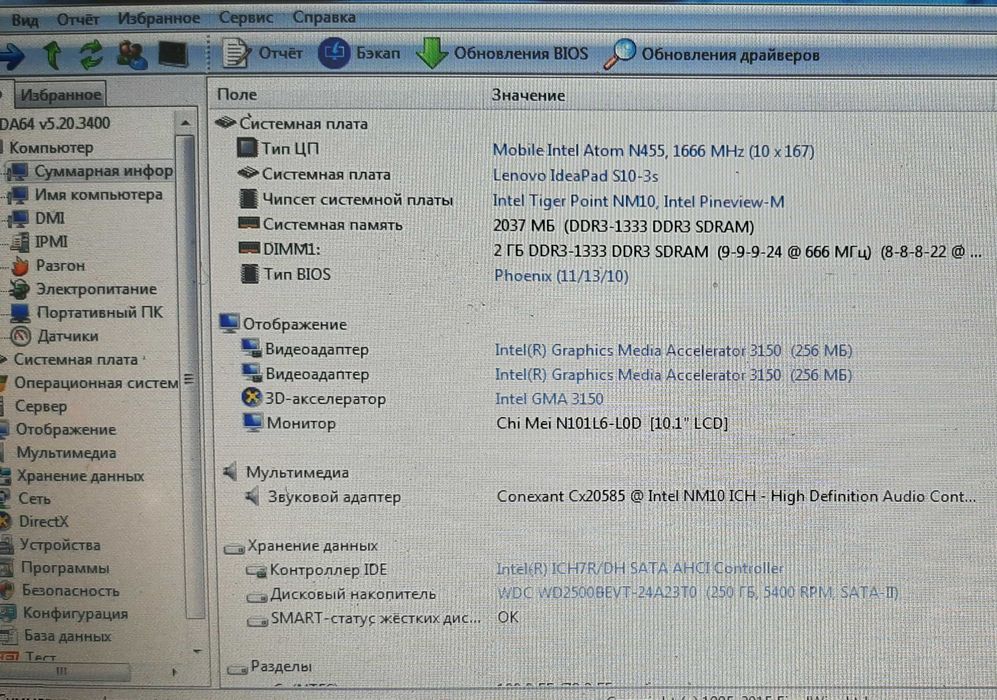This screenshot has height=700, width=997.
Task: Select Мультимедиа in sidebar tree
Action: point(66,453)
